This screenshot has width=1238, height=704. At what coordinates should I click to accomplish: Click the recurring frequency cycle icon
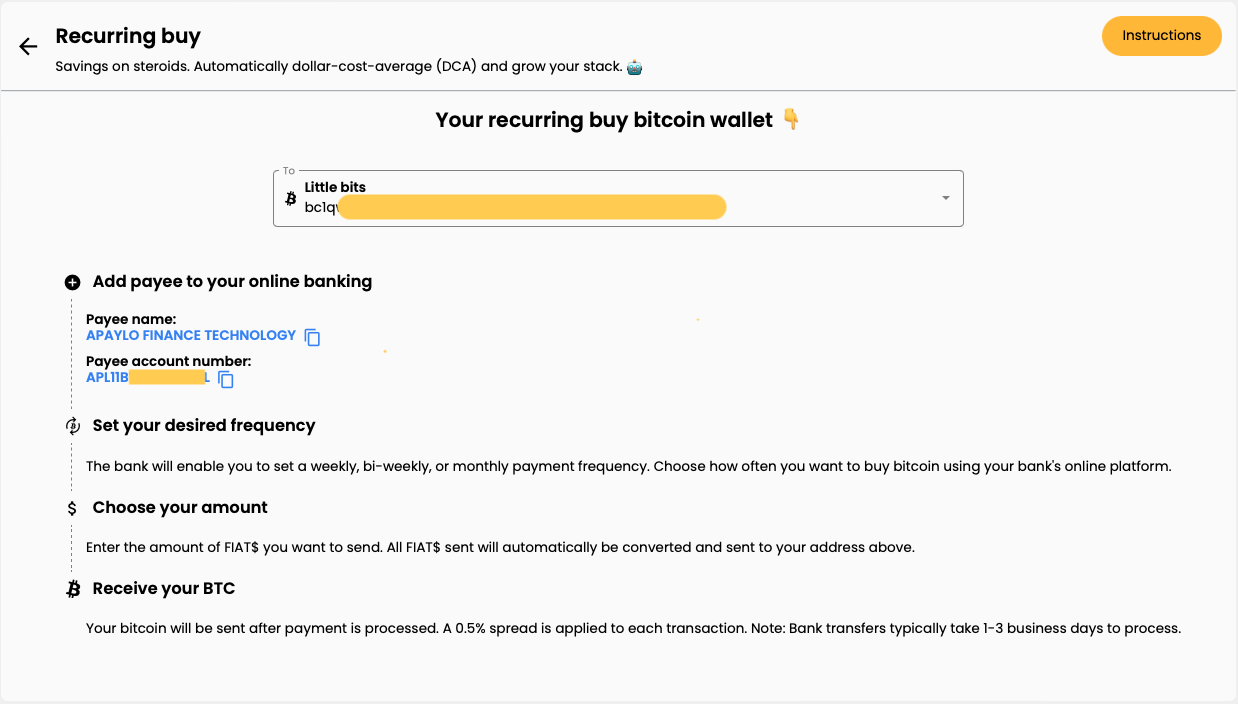[72, 426]
